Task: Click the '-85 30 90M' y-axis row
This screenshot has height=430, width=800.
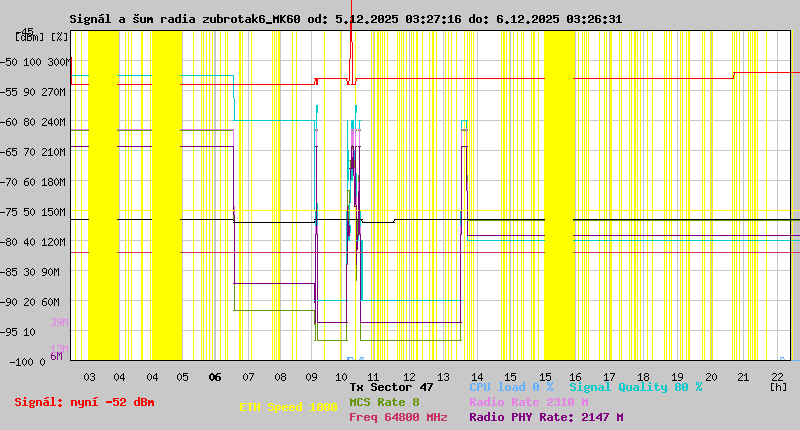Action: [30, 272]
